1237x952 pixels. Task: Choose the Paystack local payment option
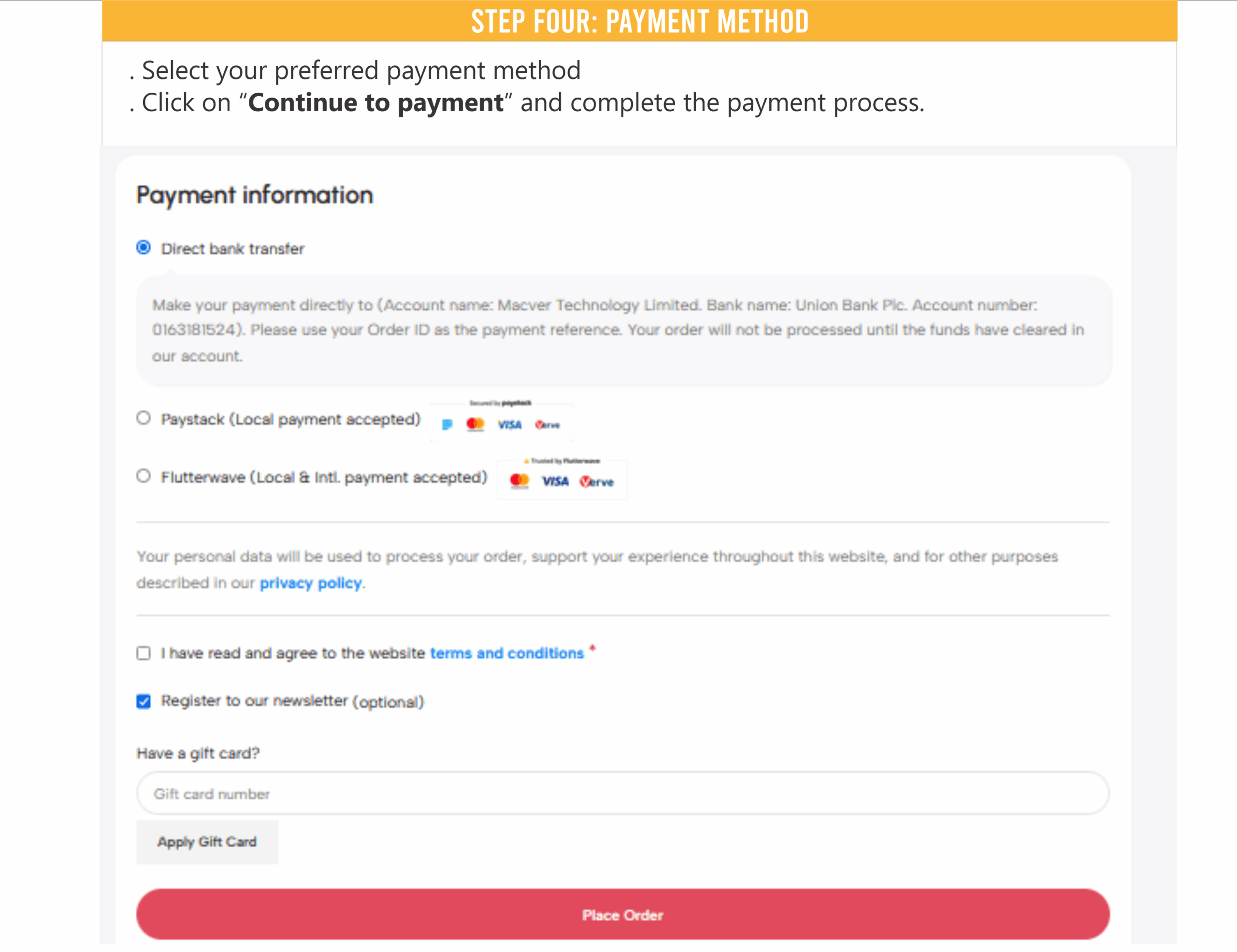coord(144,418)
